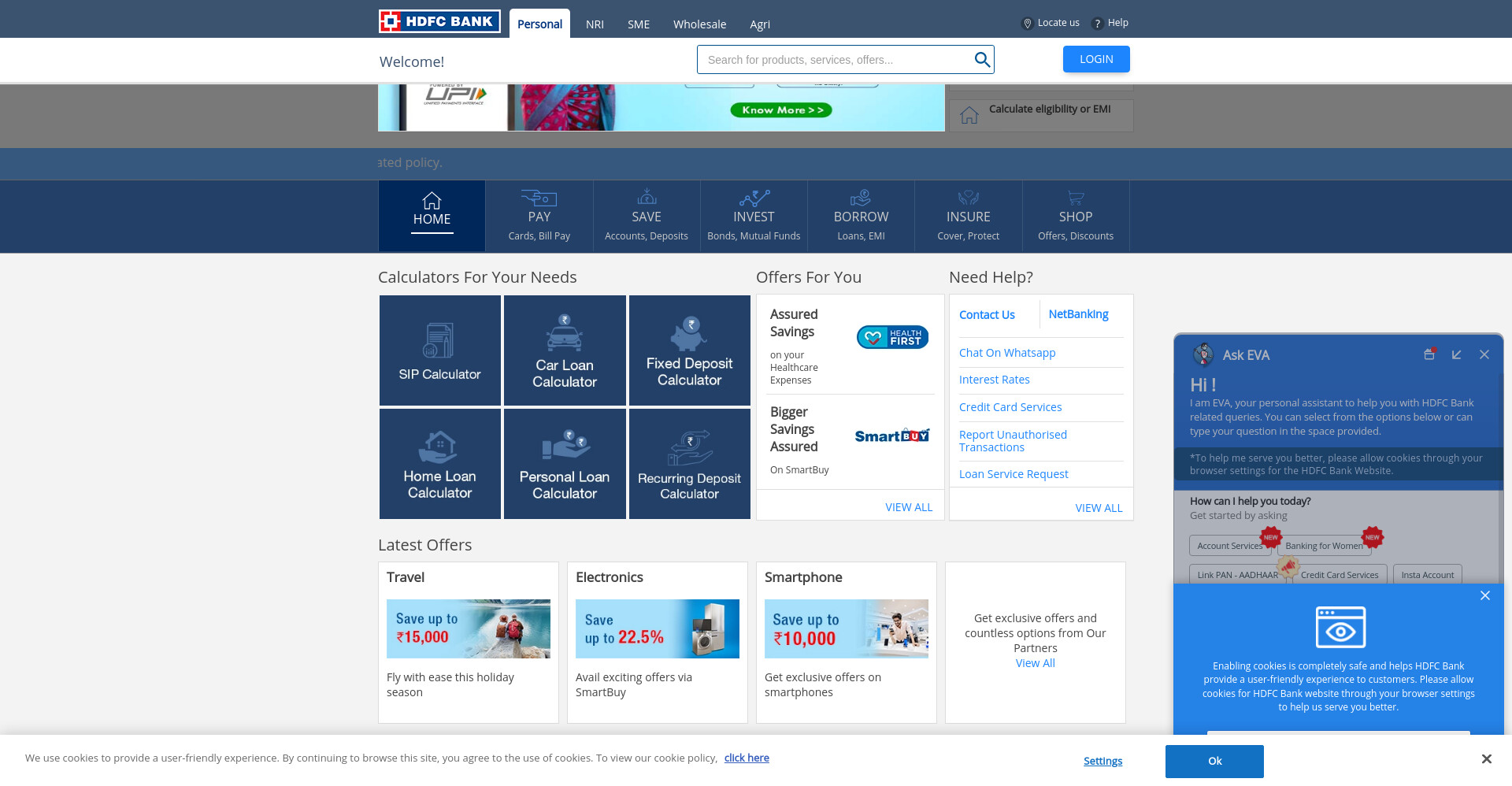The image size is (1512, 786).
Task: Click the home icon beside Calculate eligibility
Action: click(969, 115)
